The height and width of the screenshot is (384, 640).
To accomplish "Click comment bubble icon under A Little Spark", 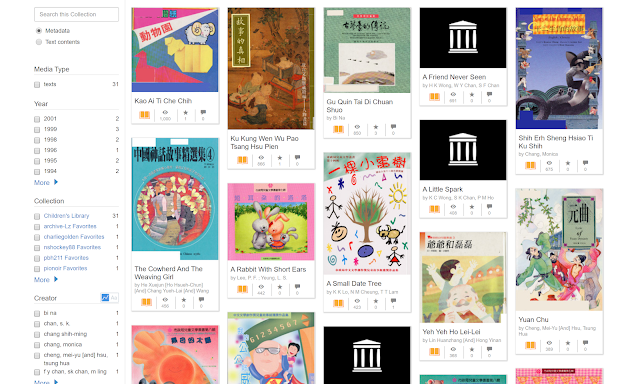I will pyautogui.click(x=489, y=207).
